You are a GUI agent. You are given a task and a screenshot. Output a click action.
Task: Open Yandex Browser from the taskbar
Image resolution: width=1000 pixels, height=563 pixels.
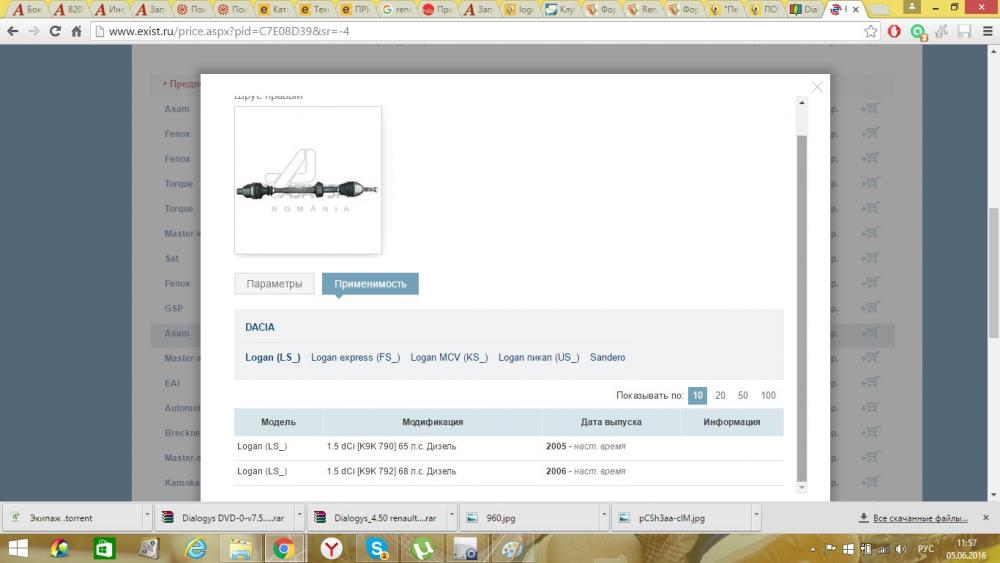coord(332,548)
